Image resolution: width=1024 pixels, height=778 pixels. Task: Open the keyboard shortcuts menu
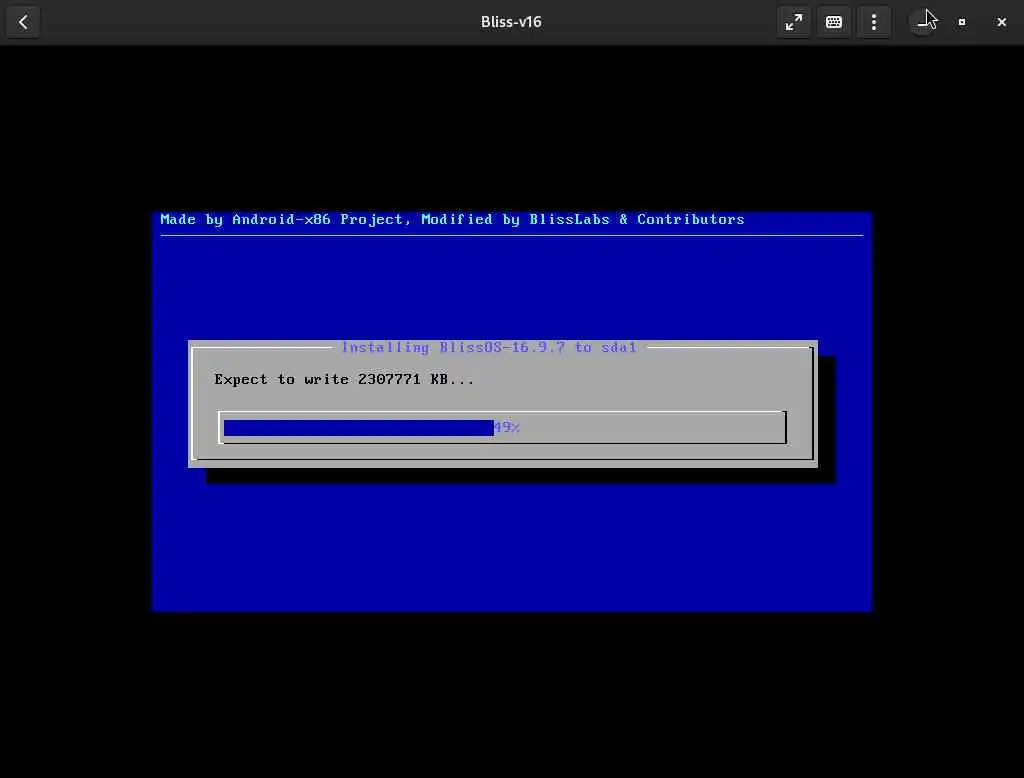click(x=833, y=22)
